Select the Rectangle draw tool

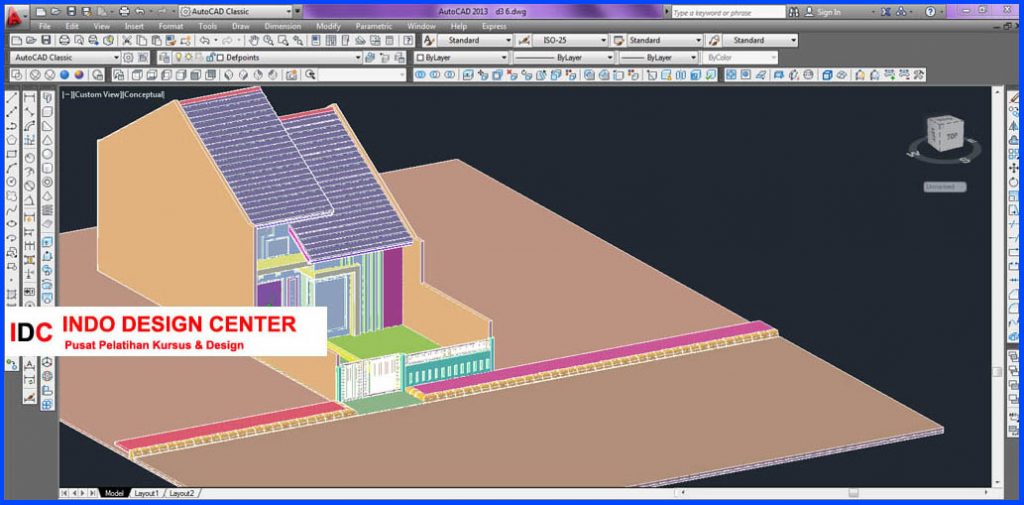click(12, 154)
